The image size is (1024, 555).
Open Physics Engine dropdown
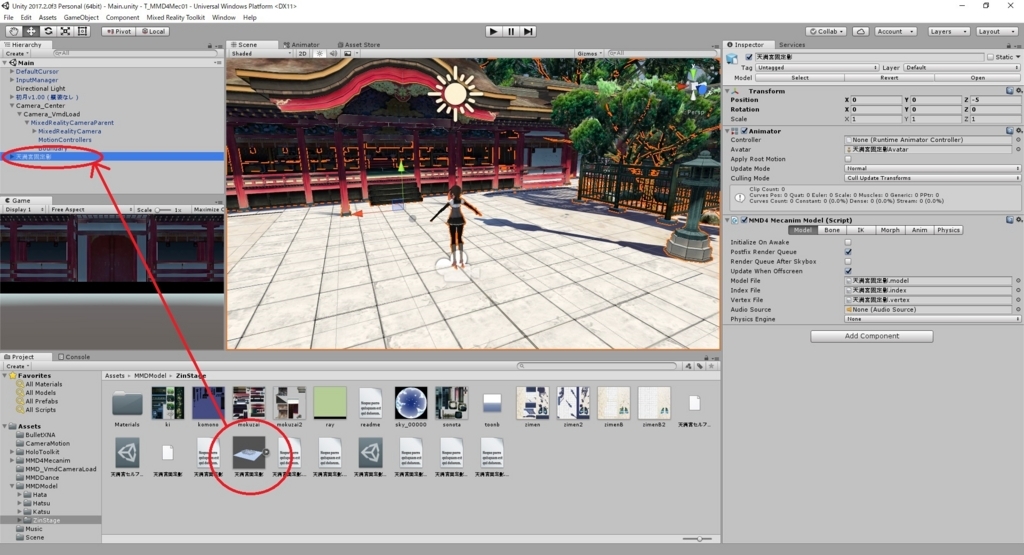[932, 319]
